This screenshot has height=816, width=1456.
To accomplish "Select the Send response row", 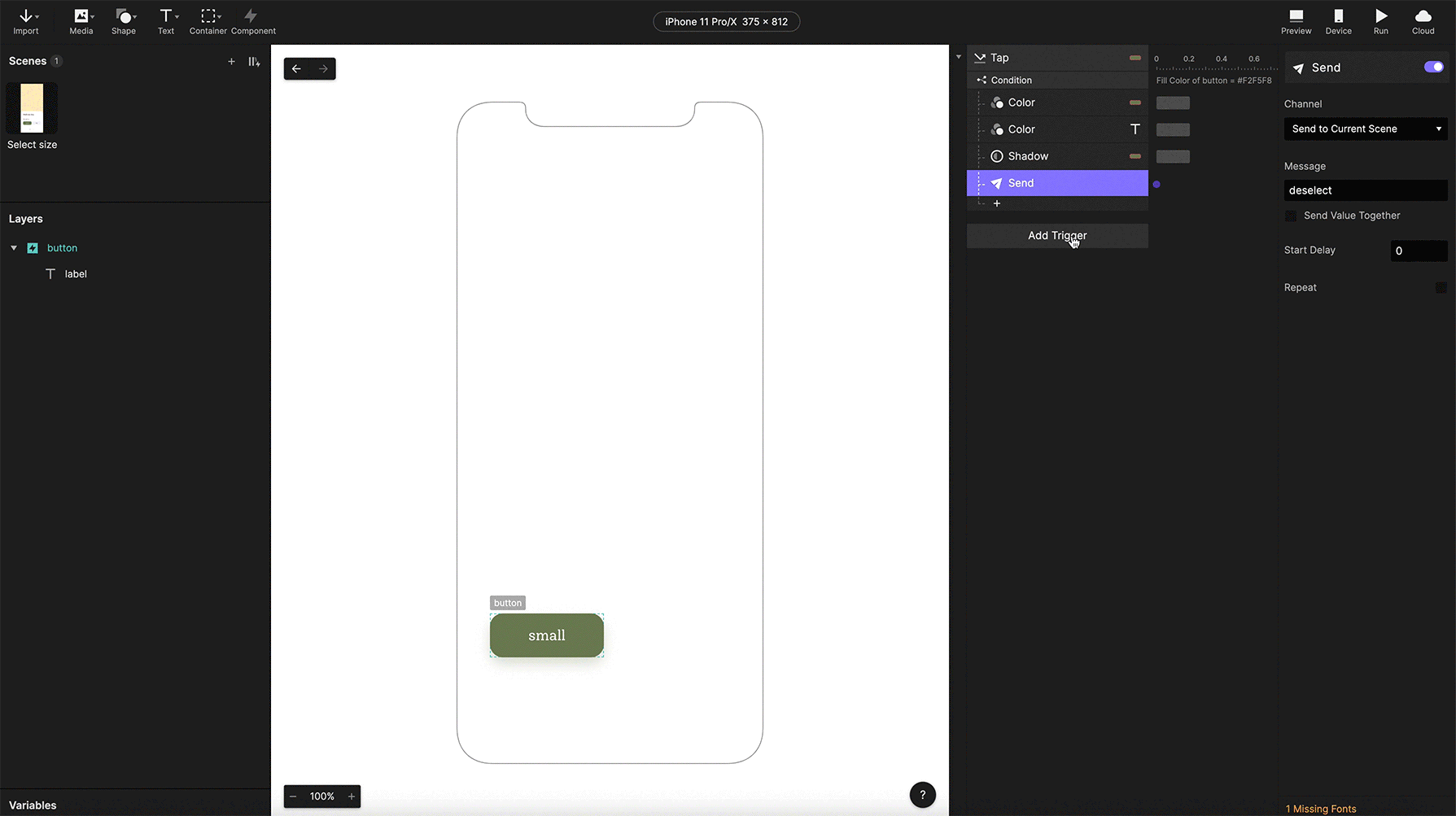I will point(1057,183).
